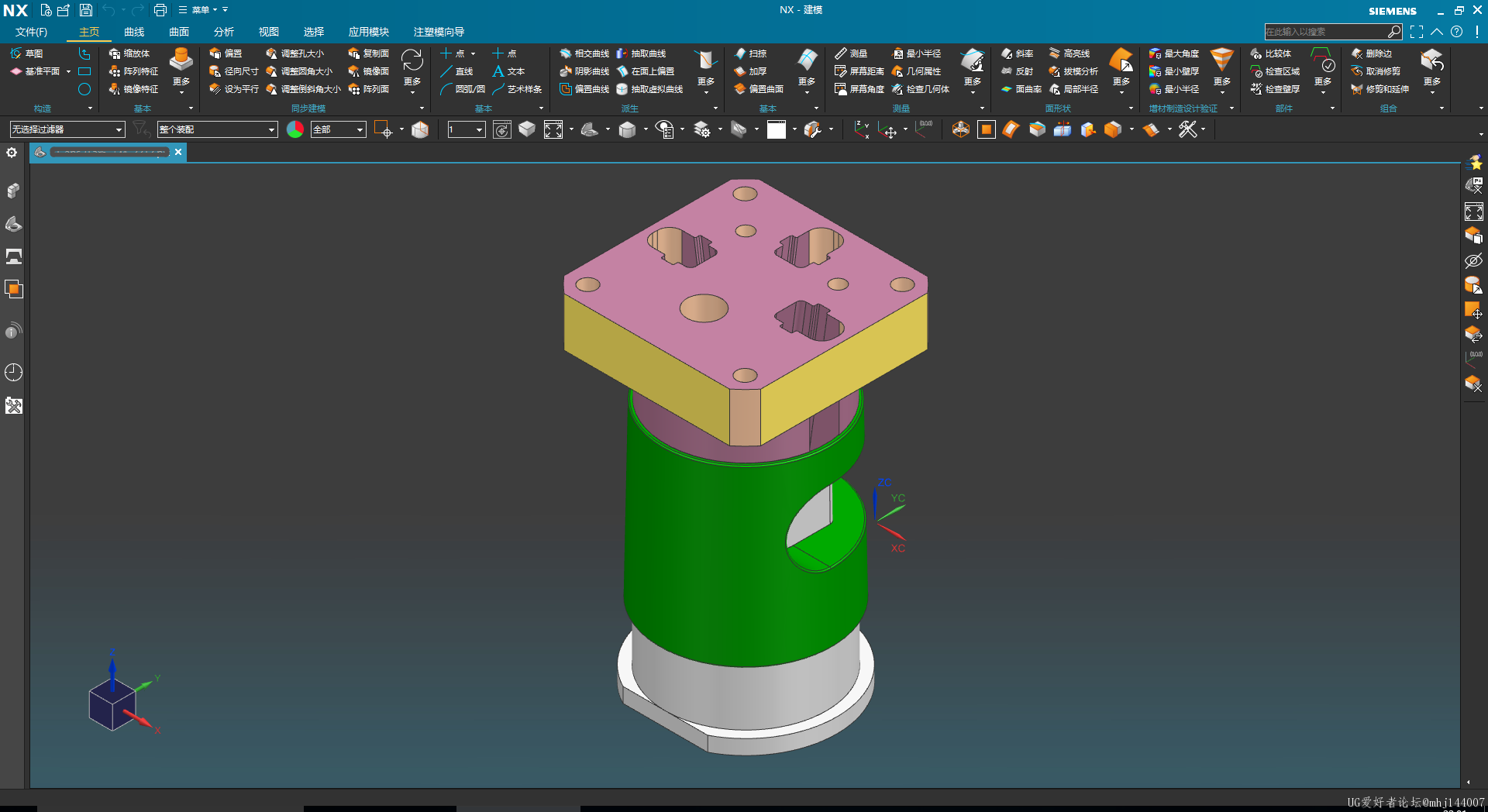
Task: Select the 抽取曲线 extract curve tool
Action: point(642,53)
